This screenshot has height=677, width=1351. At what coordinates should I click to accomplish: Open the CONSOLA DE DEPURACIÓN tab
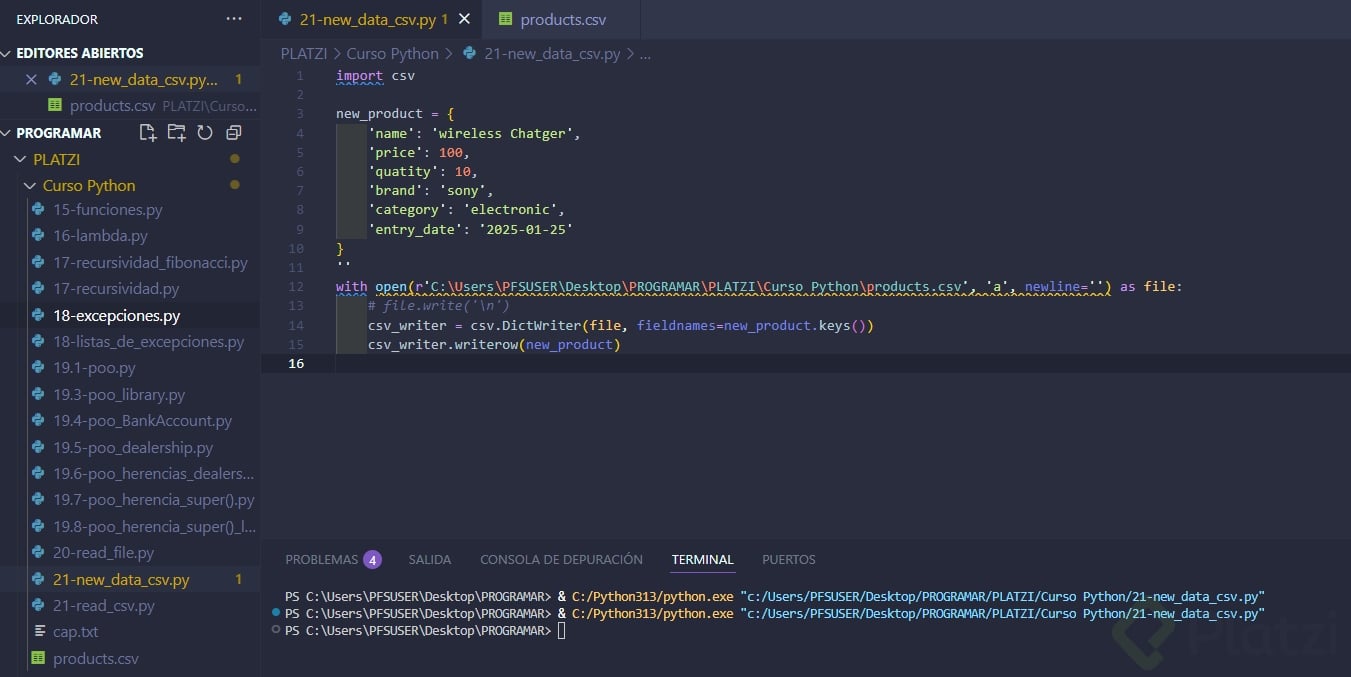561,560
